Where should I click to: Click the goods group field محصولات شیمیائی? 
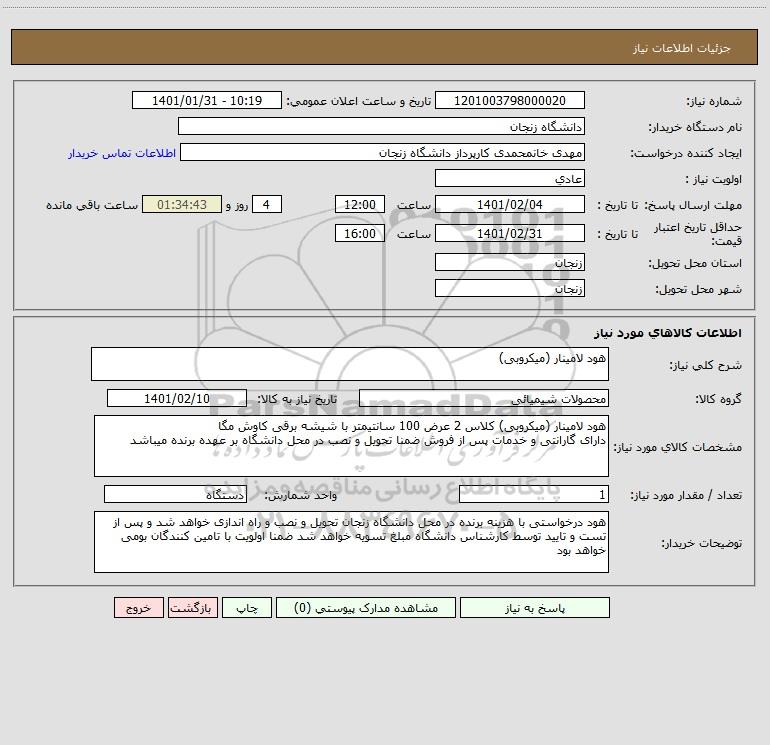pyautogui.click(x=484, y=398)
